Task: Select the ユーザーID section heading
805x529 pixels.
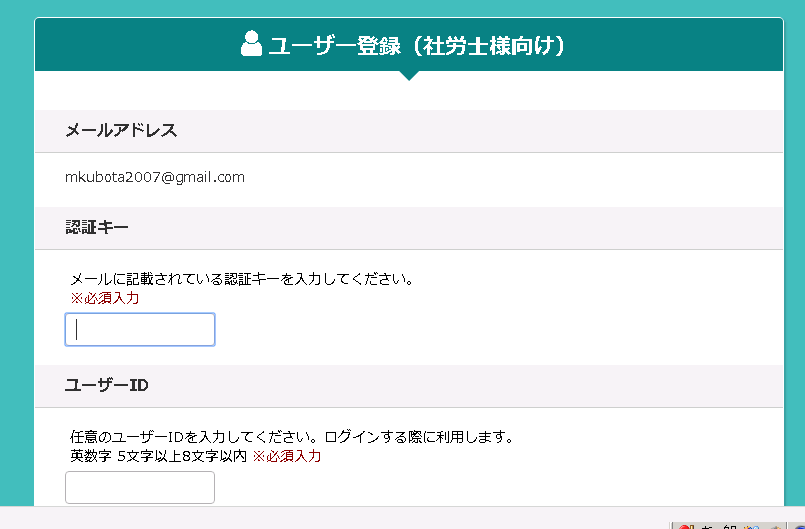Action: pos(107,385)
